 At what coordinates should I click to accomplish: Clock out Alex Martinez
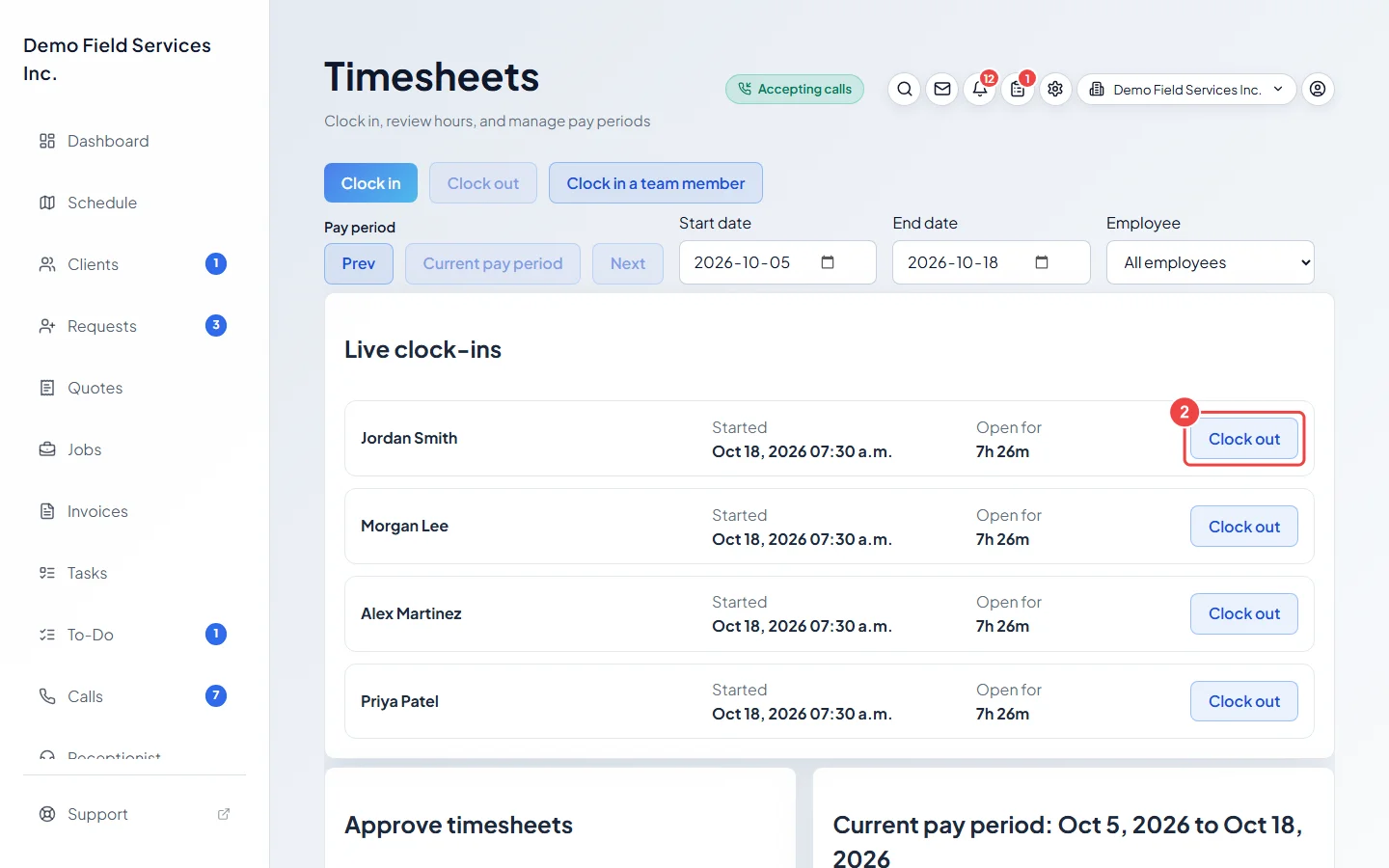click(1244, 613)
